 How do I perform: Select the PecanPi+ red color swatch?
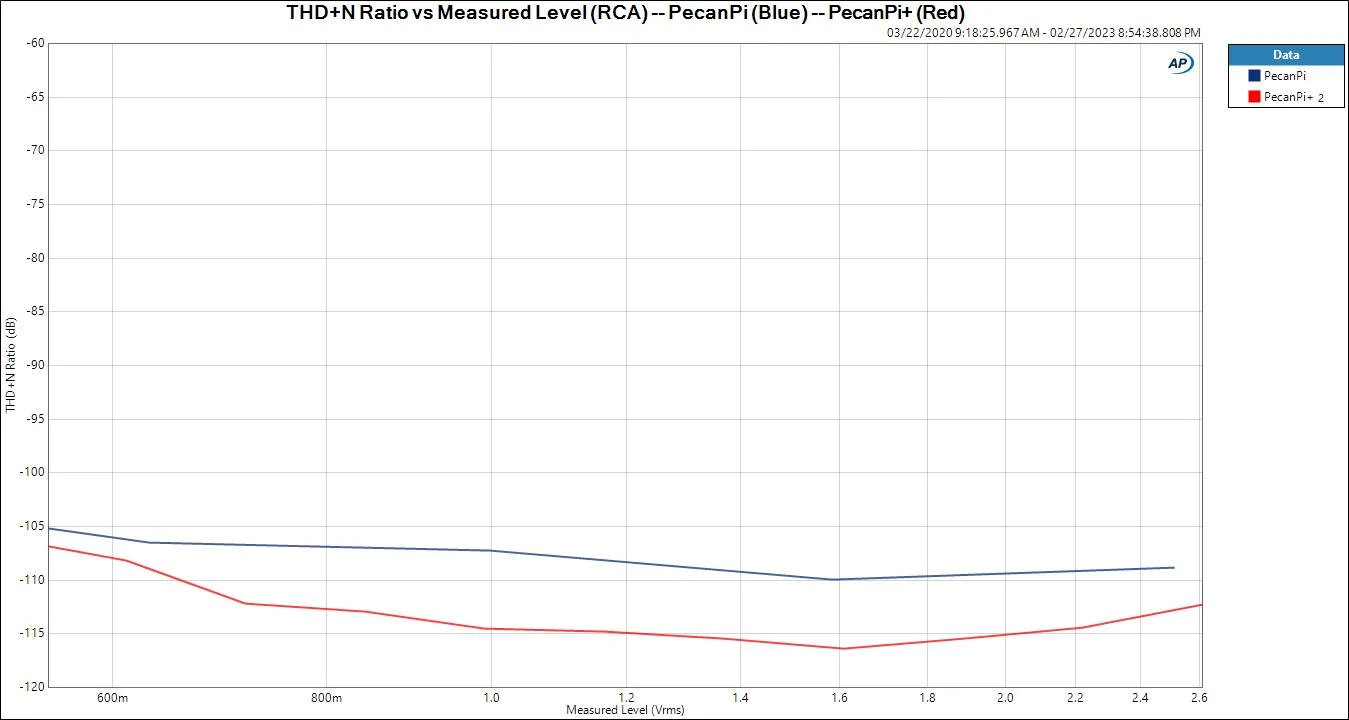point(1253,97)
